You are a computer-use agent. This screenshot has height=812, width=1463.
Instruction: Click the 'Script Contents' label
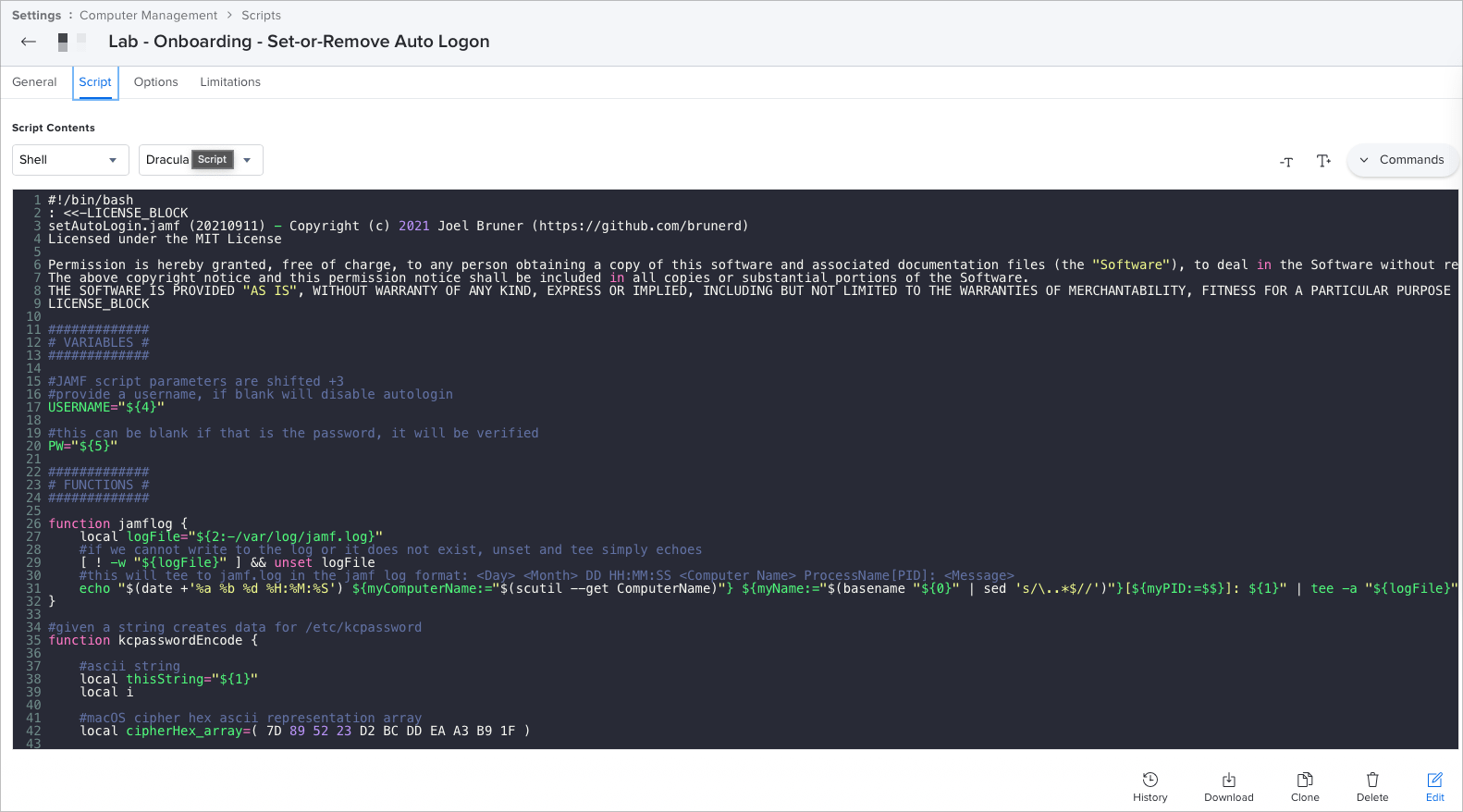[x=54, y=129]
